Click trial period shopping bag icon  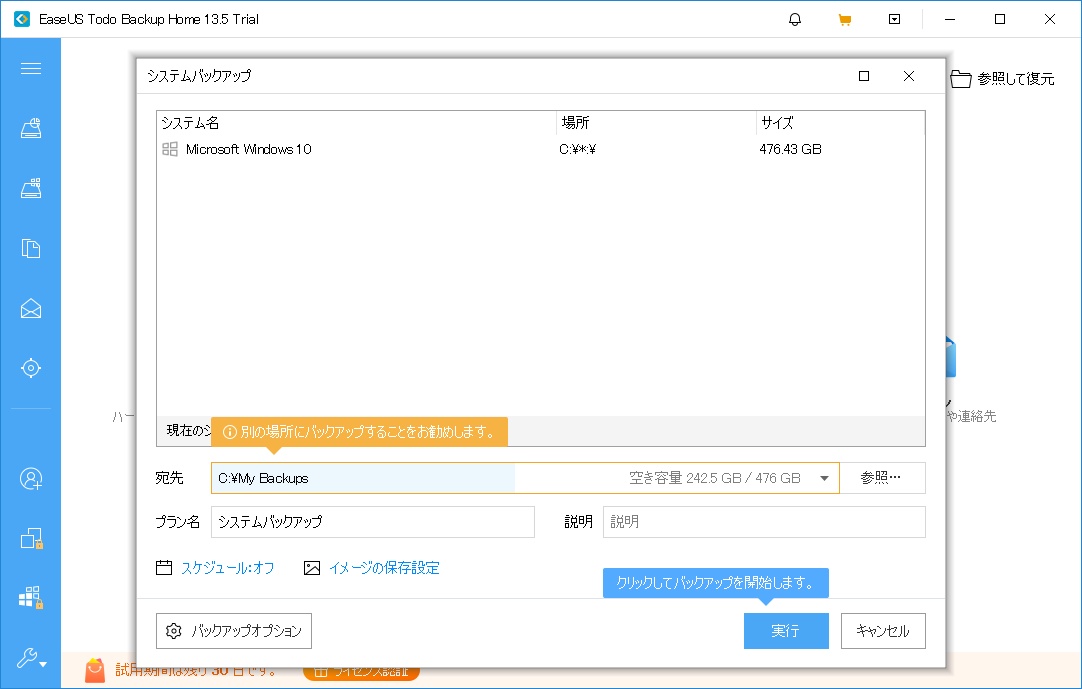[95, 670]
